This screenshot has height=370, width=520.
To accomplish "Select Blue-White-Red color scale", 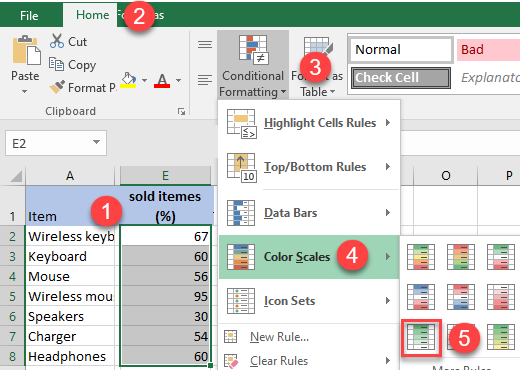I will coord(421,297).
